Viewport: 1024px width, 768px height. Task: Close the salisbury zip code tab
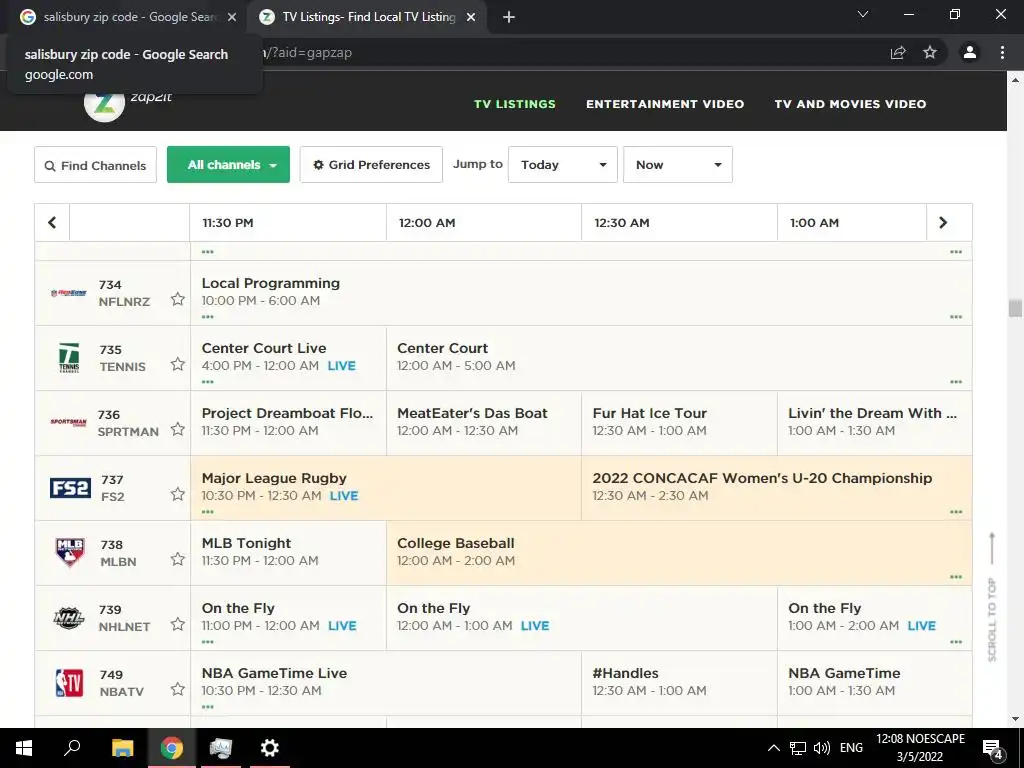coord(232,17)
